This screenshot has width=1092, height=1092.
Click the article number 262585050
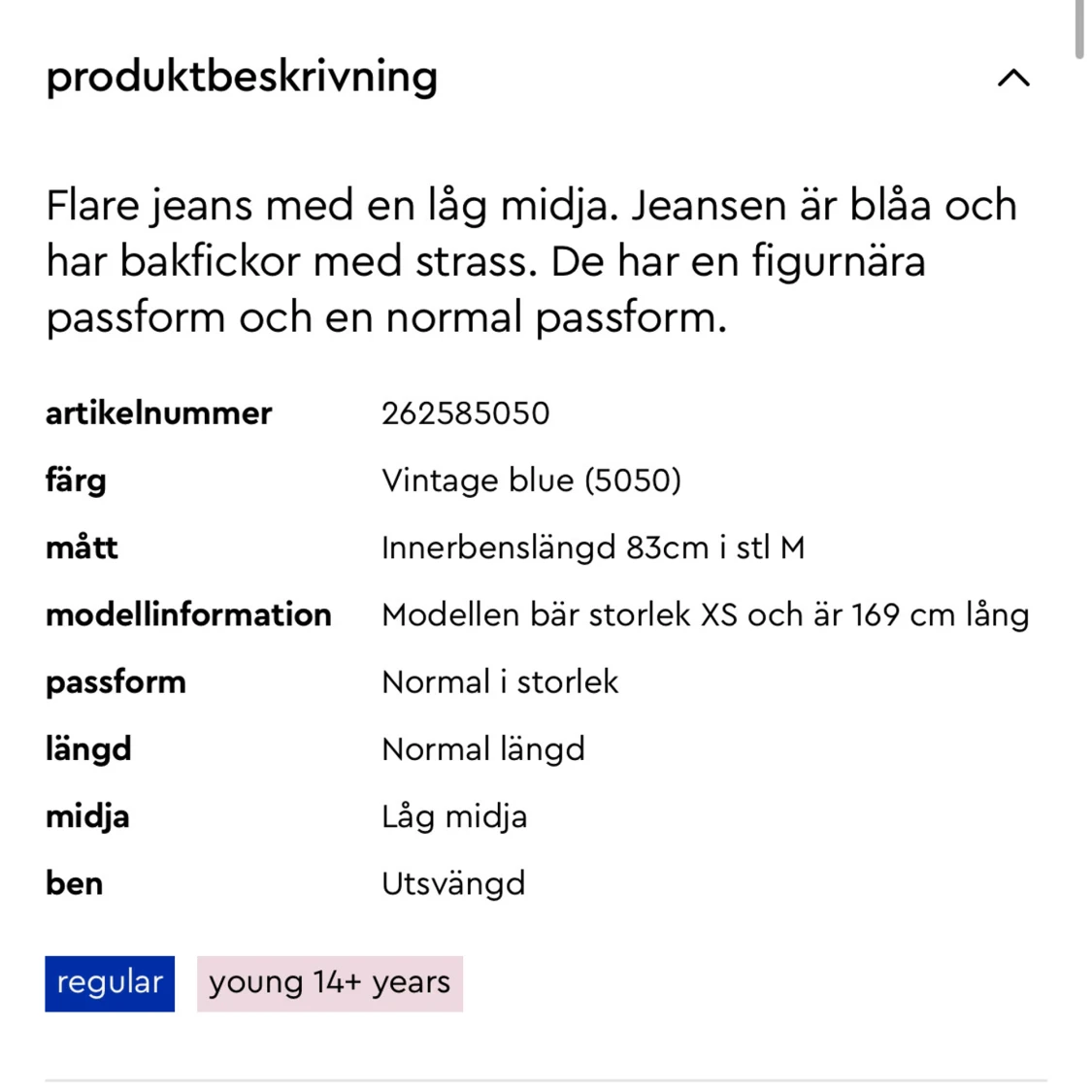coord(466,414)
